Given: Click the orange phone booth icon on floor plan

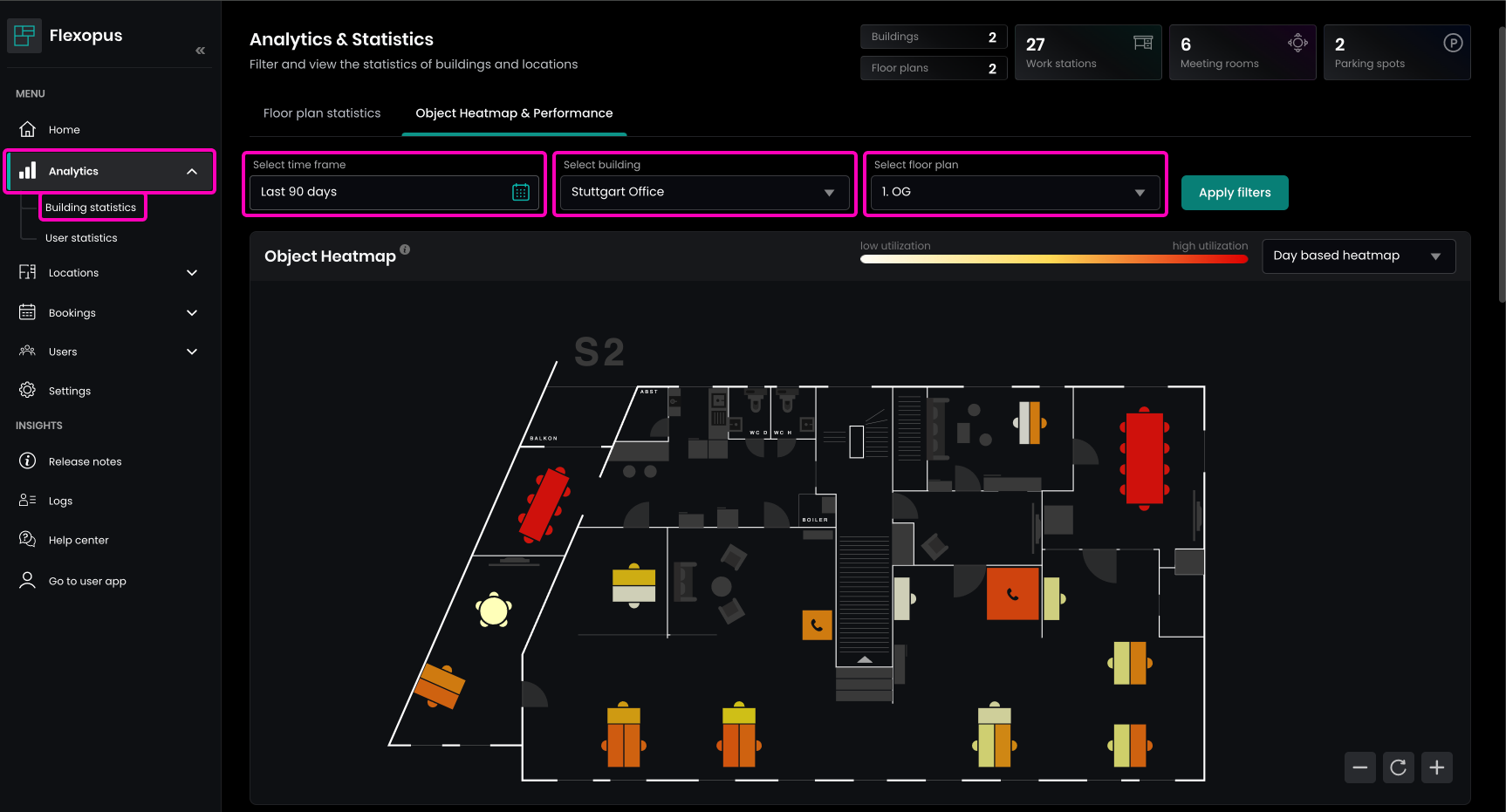Looking at the screenshot, I should (817, 624).
